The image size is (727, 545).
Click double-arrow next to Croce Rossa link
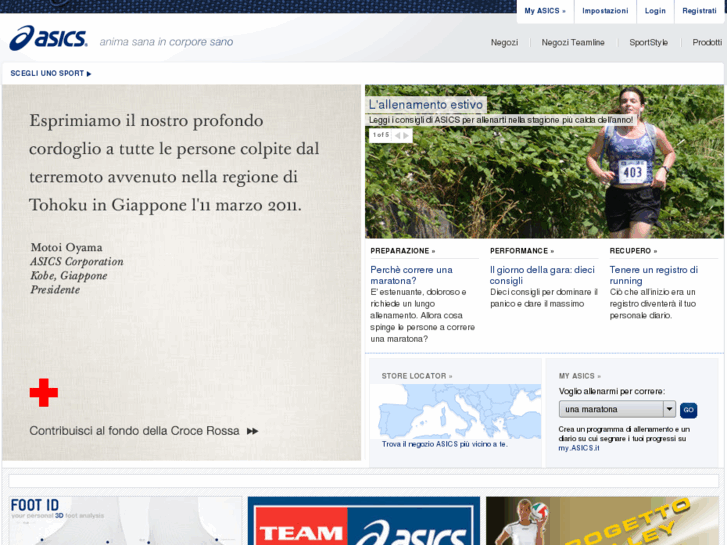[252, 431]
